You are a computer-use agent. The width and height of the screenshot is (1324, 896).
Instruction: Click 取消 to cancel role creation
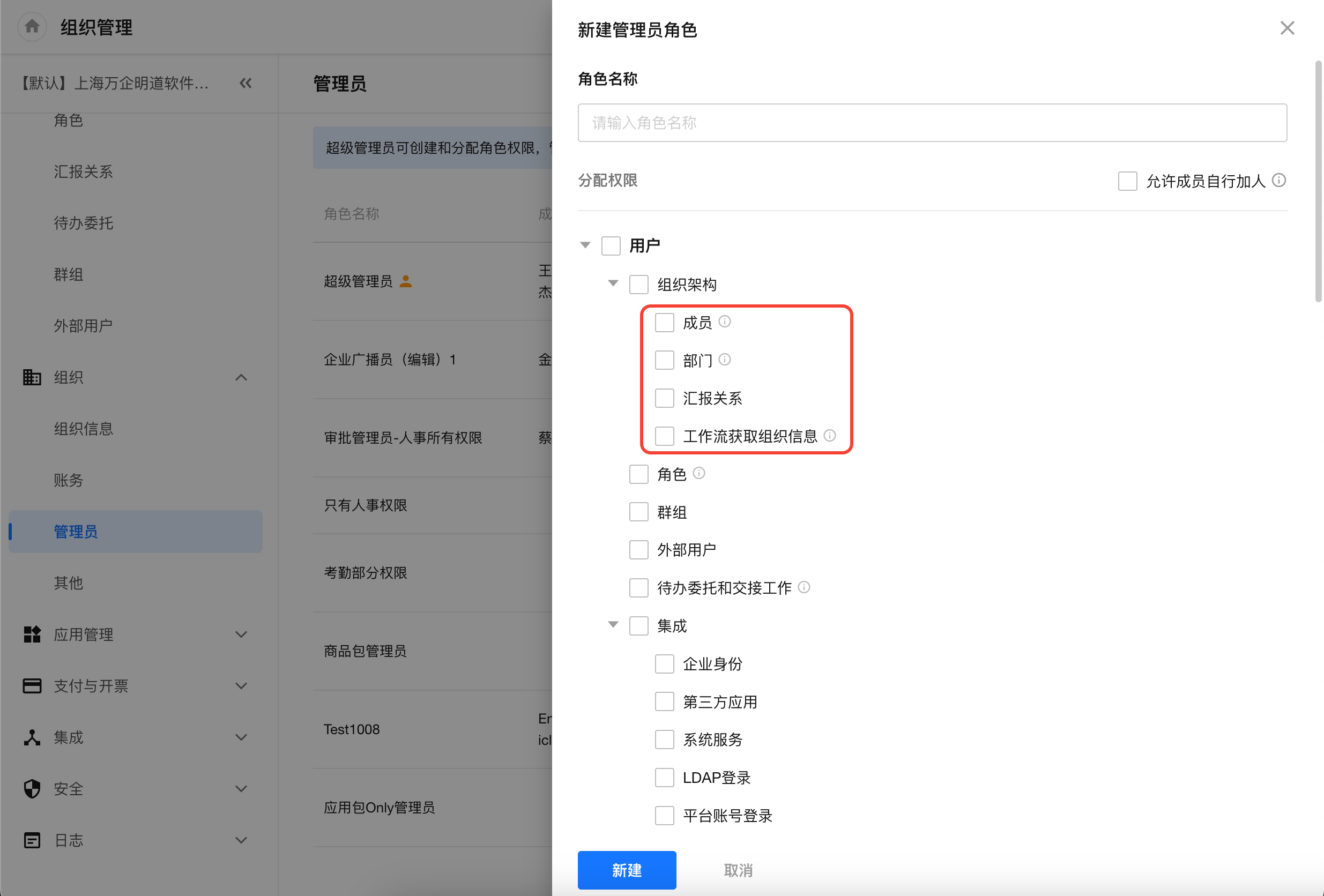coord(738,870)
